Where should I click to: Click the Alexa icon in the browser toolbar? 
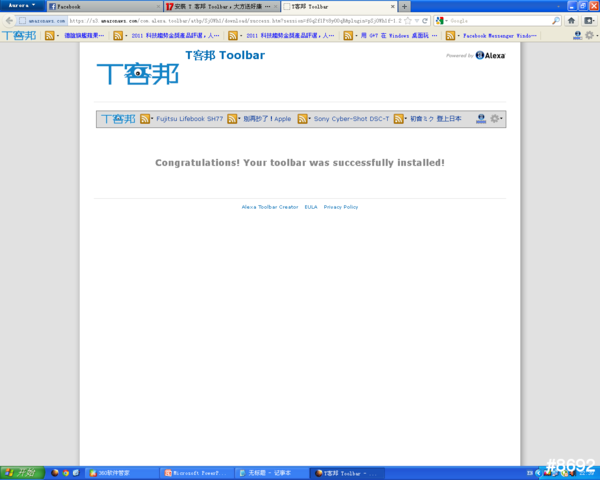pyautogui.click(x=577, y=35)
